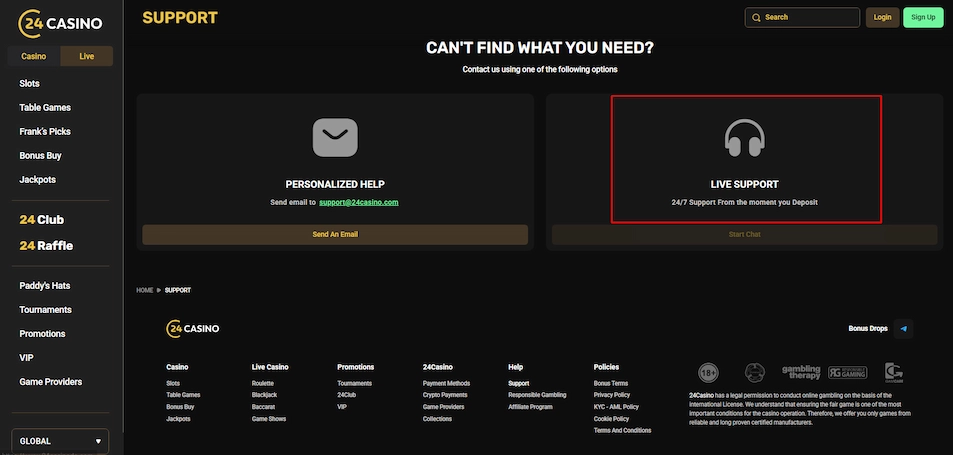Open footer Payment Methods link
This screenshot has height=455, width=953.
pos(446,383)
